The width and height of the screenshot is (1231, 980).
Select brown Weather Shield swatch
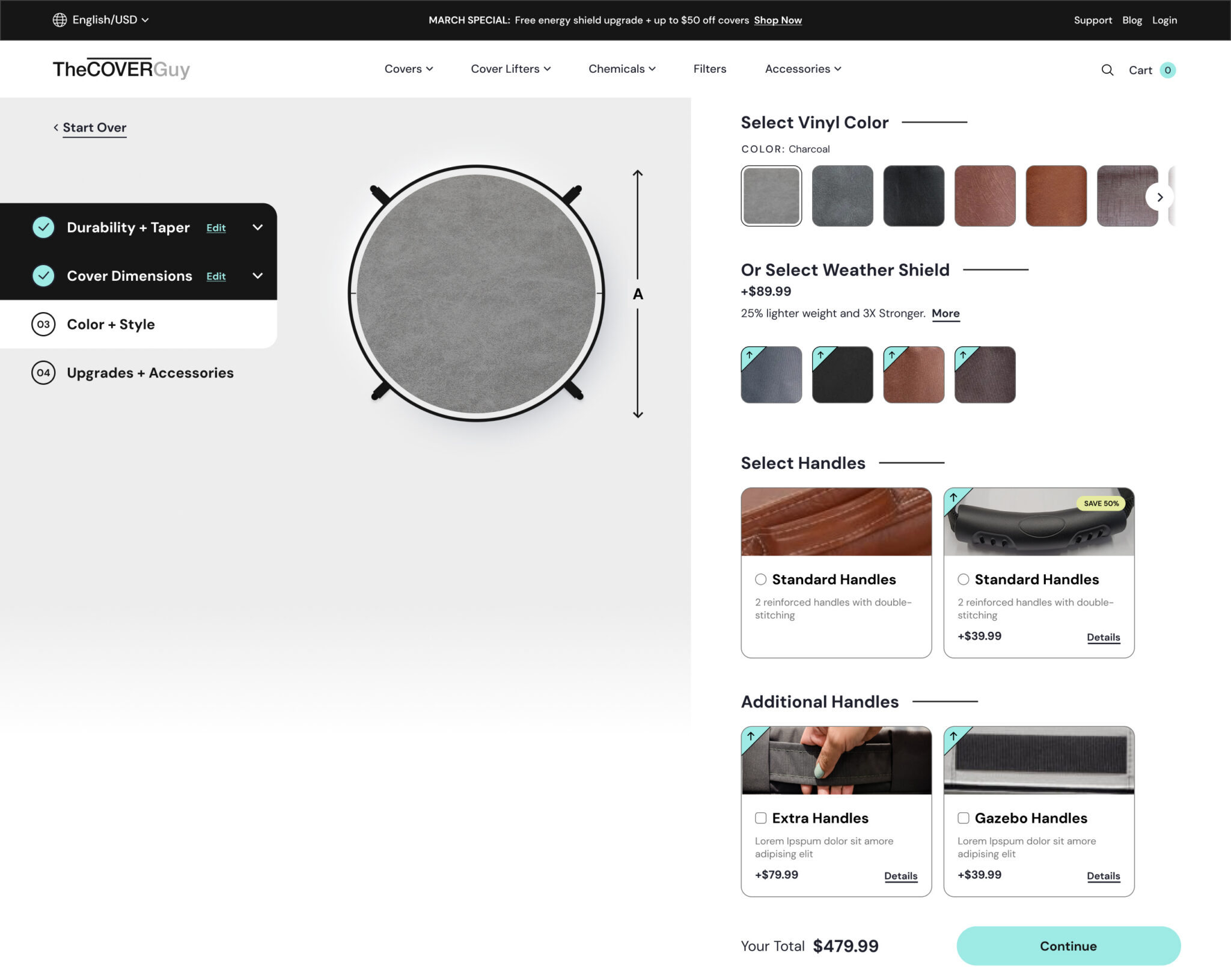914,375
